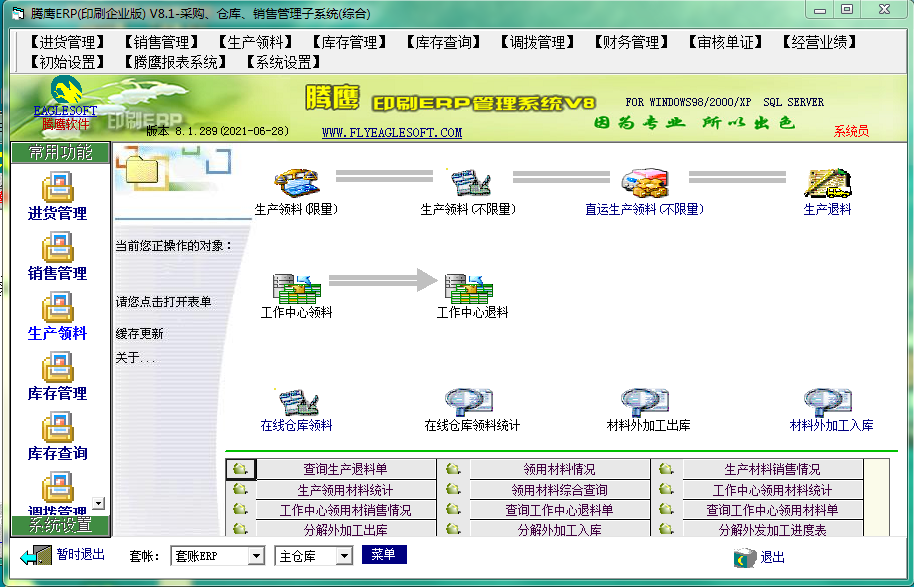
Task: Click the 调拨管理 sidebar icon
Action: point(57,487)
